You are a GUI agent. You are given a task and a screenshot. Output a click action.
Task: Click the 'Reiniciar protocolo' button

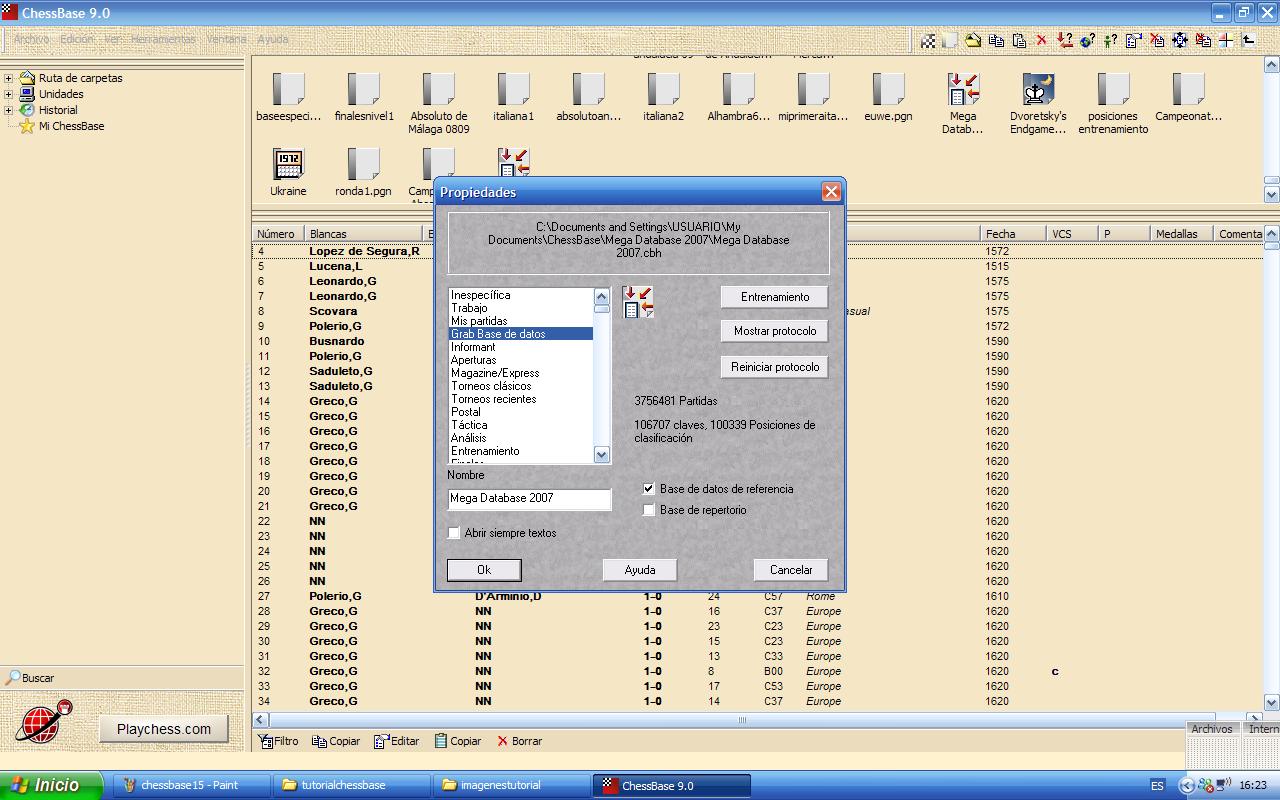click(775, 367)
